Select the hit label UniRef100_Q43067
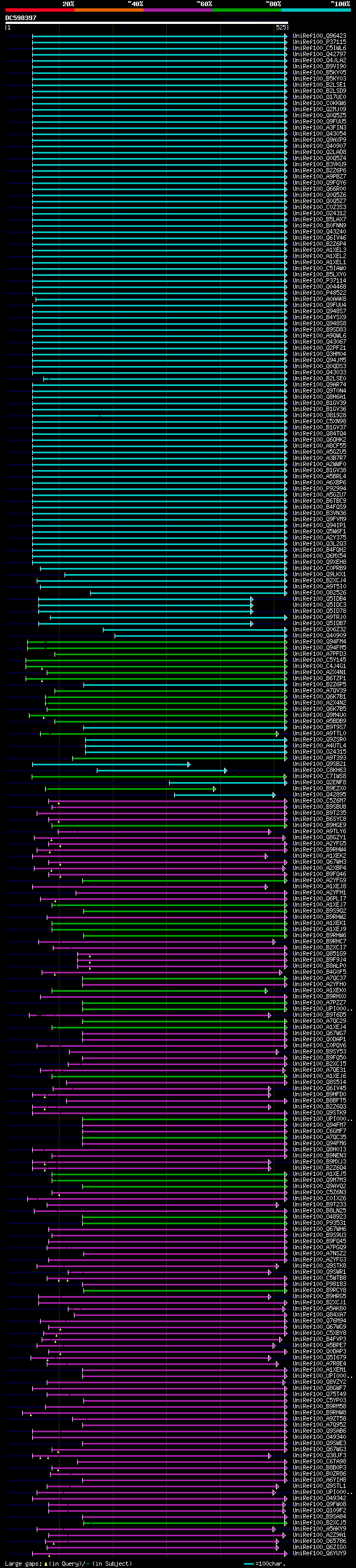 [319, 342]
